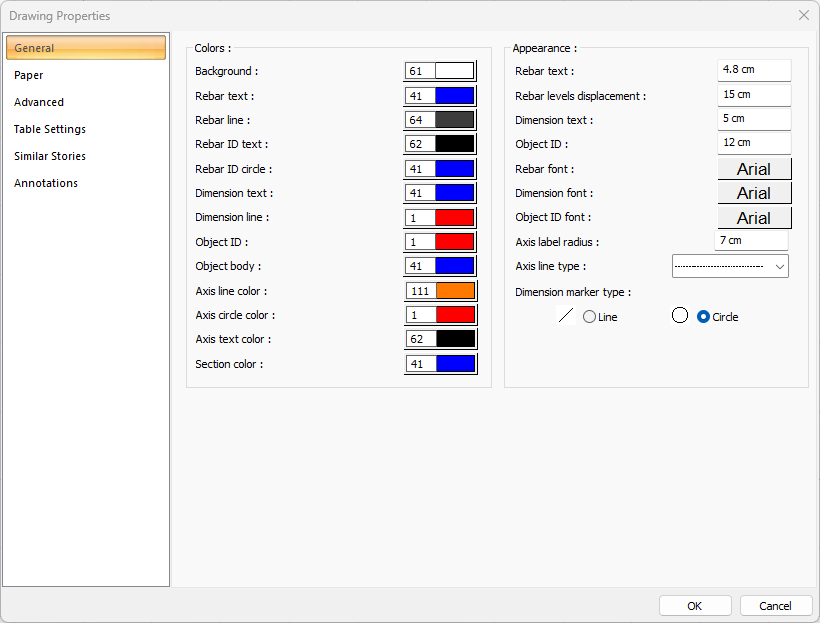
Task: Close the Drawing Properties dialog
Action: coord(803,15)
